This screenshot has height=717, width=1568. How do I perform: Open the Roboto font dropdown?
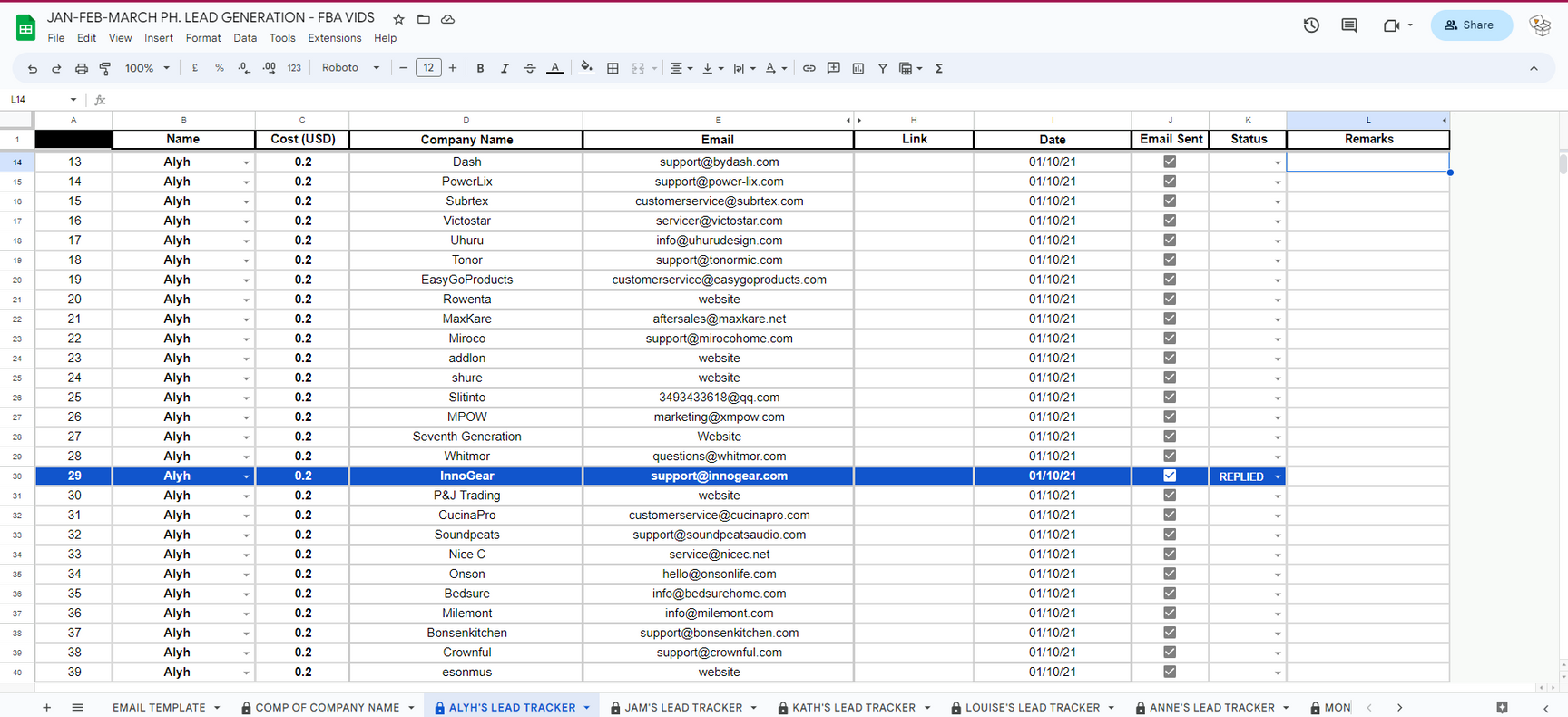point(350,68)
